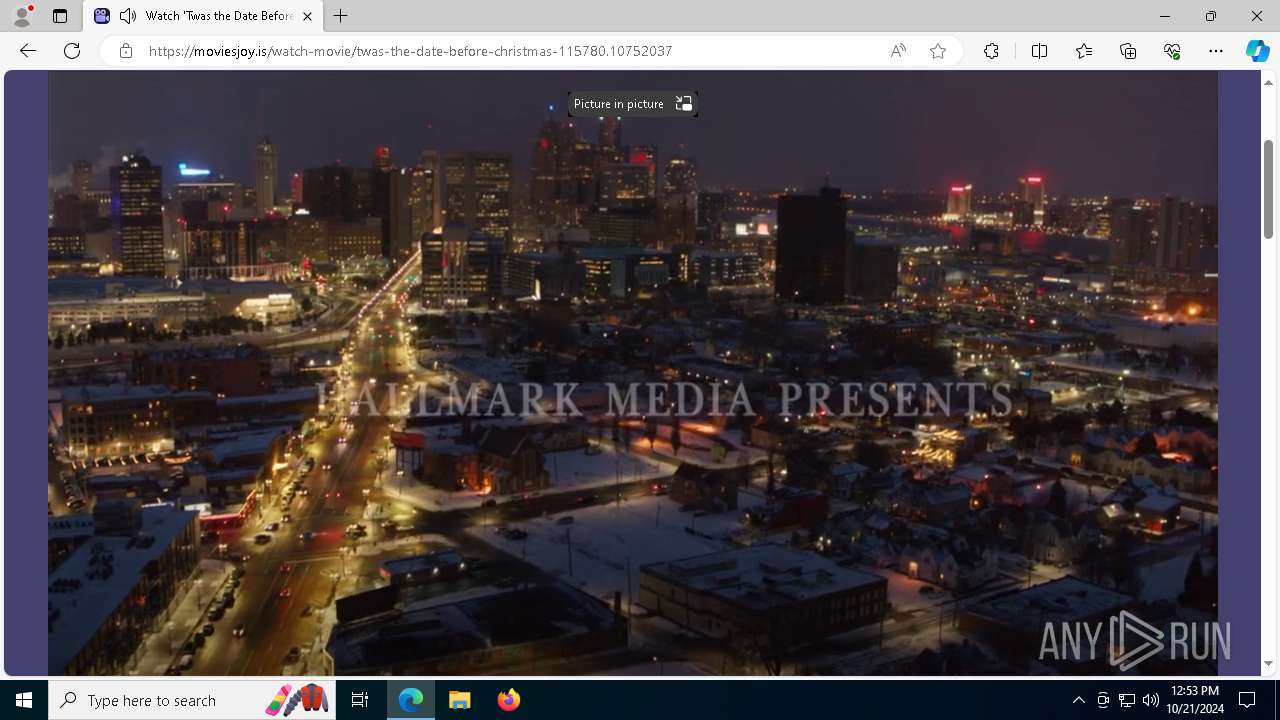This screenshot has width=1280, height=720.
Task: Open a new browser tab
Action: (341, 16)
